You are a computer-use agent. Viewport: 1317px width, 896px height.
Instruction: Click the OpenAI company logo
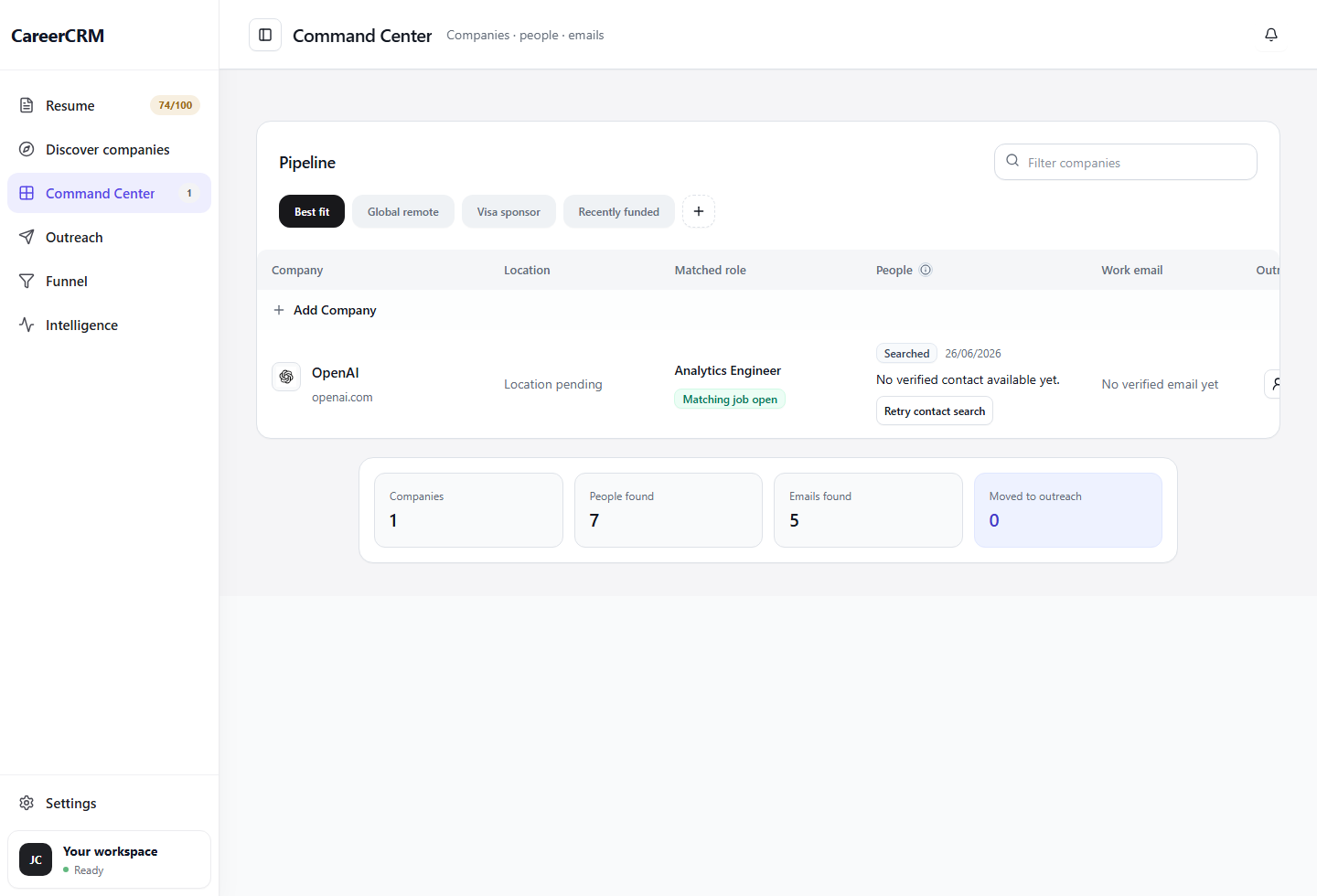pos(286,377)
